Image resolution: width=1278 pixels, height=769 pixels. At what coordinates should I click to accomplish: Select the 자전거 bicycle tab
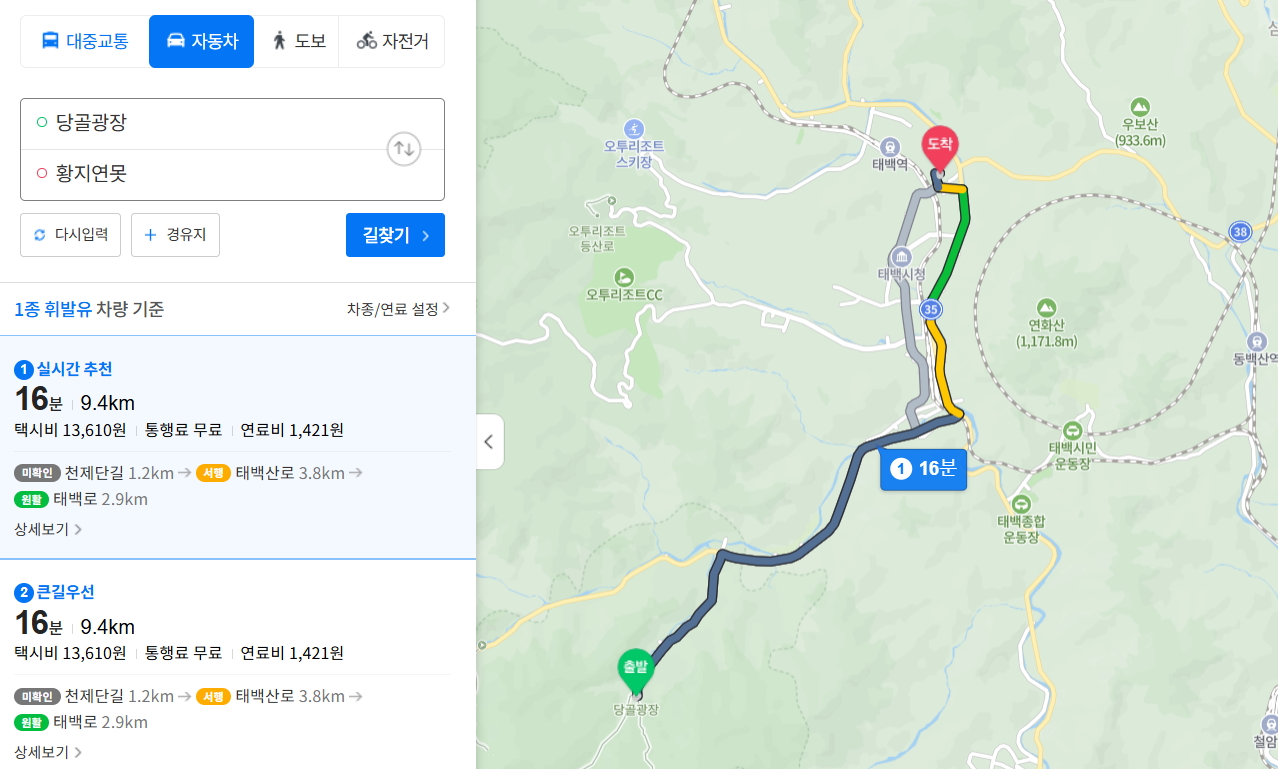click(392, 41)
